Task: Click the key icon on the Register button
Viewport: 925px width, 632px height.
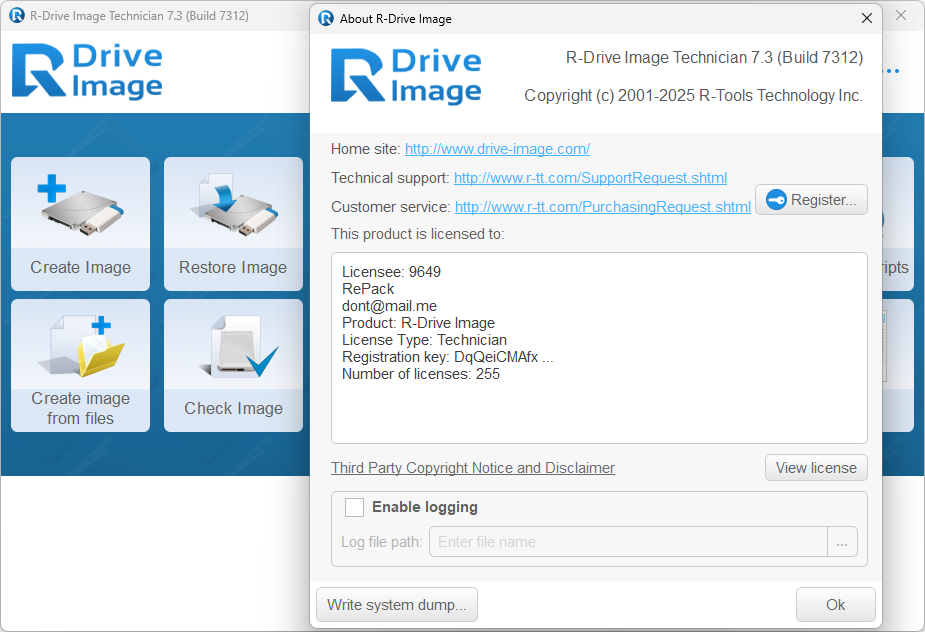Action: point(776,200)
